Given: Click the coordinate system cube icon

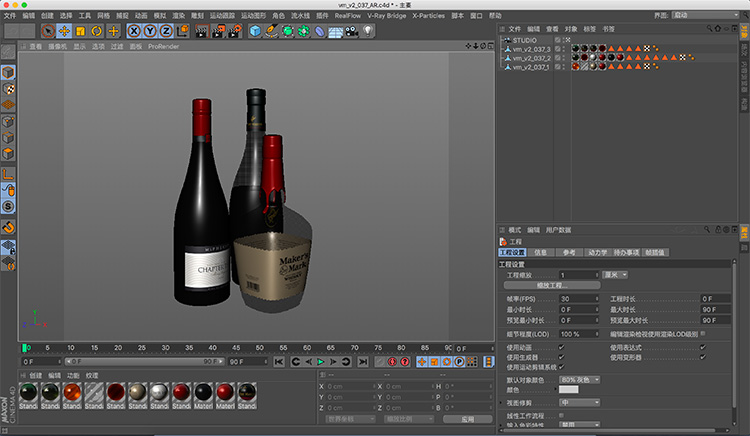Looking at the screenshot, I should click(x=183, y=31).
